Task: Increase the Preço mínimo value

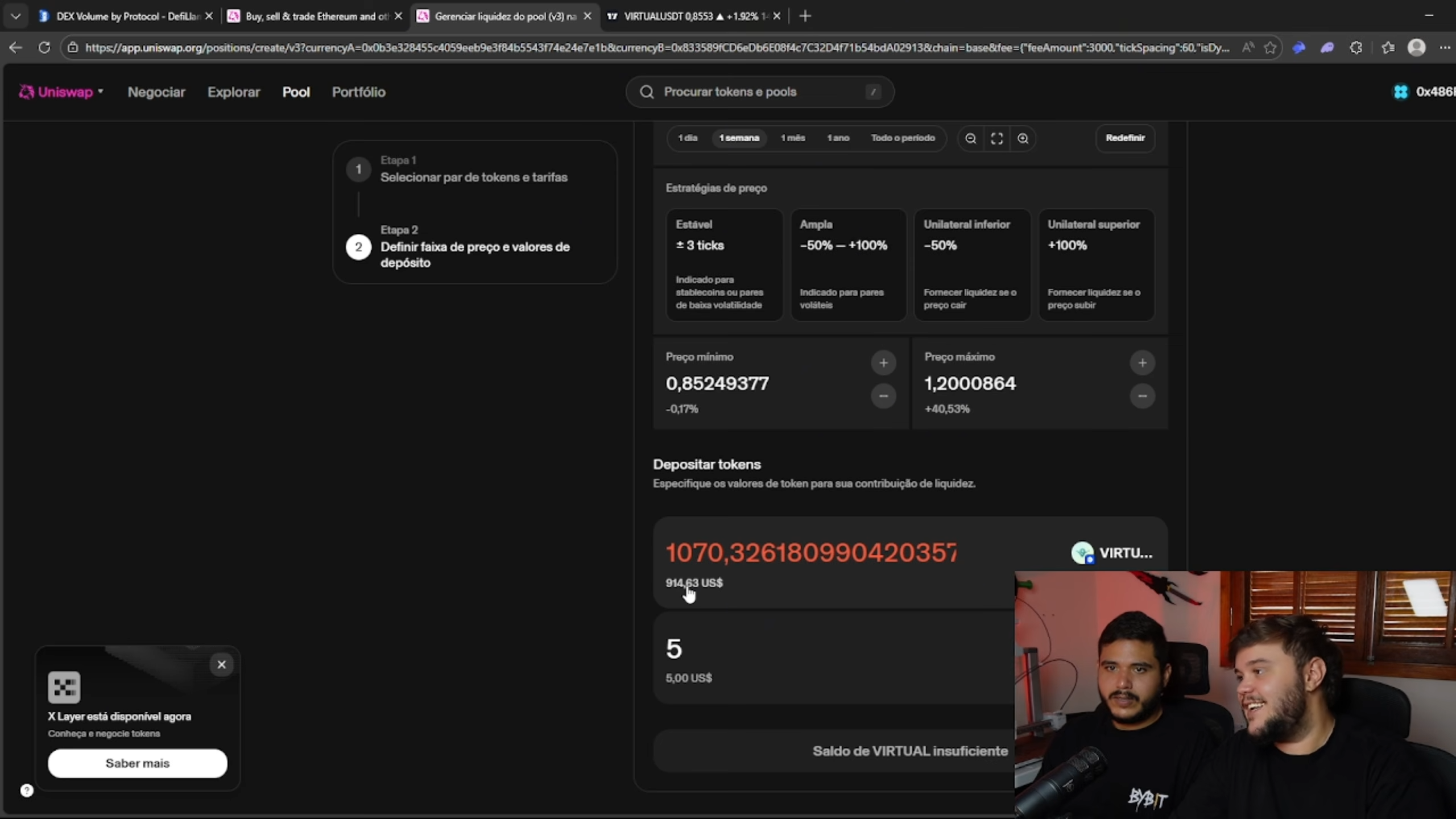Action: [883, 363]
